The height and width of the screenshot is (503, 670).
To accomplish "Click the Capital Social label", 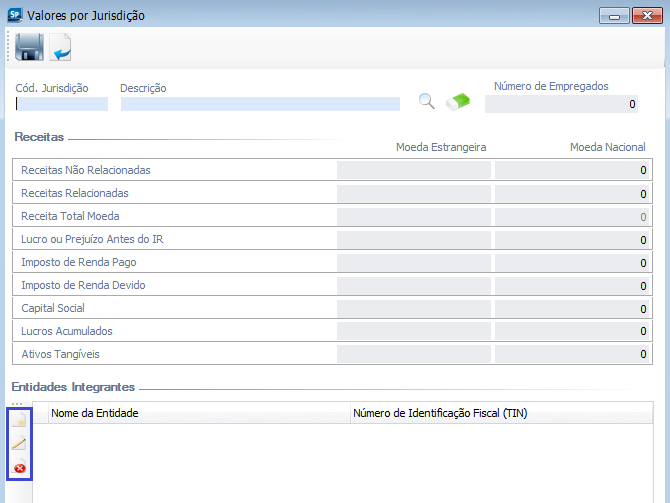I will [x=53, y=308].
